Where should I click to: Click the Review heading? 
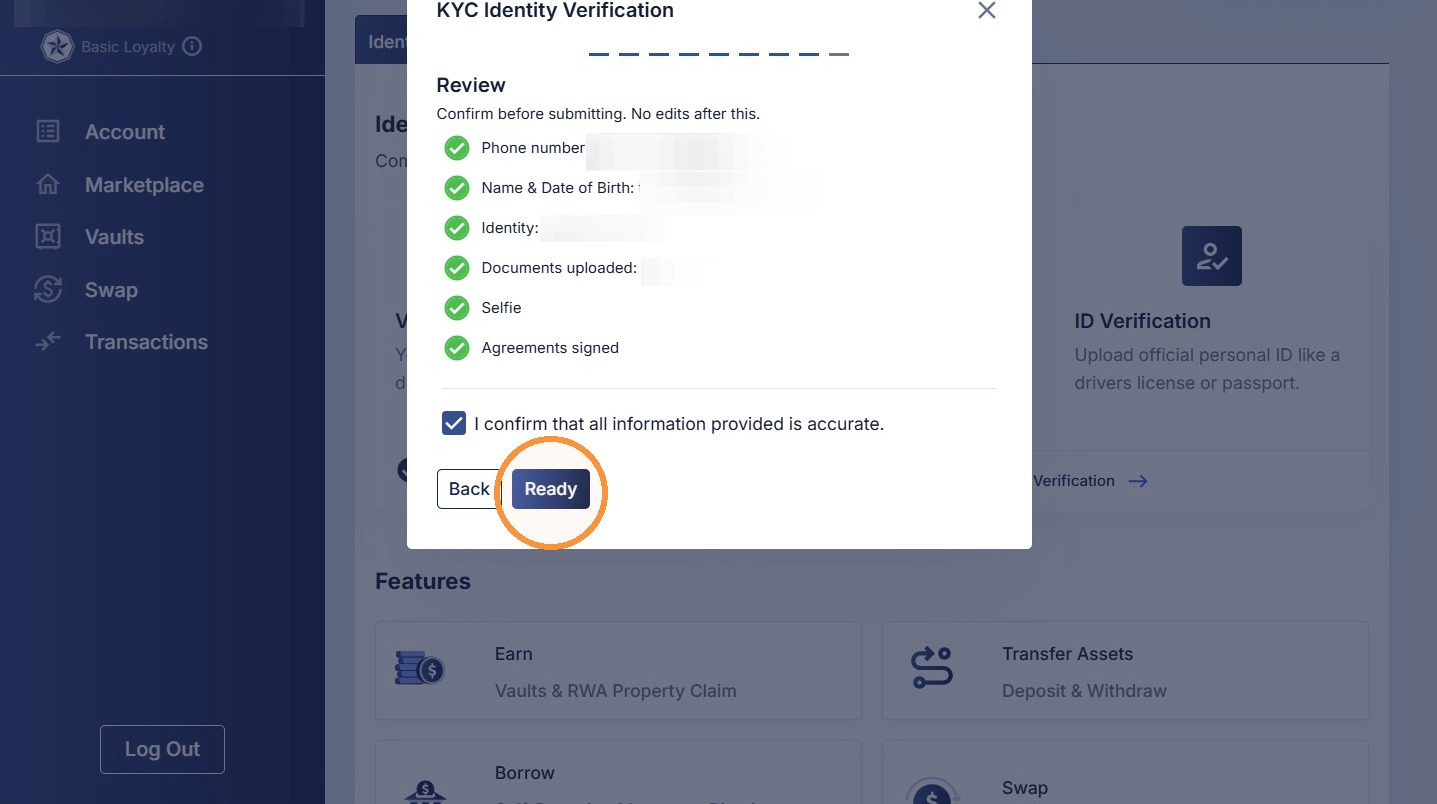[471, 85]
